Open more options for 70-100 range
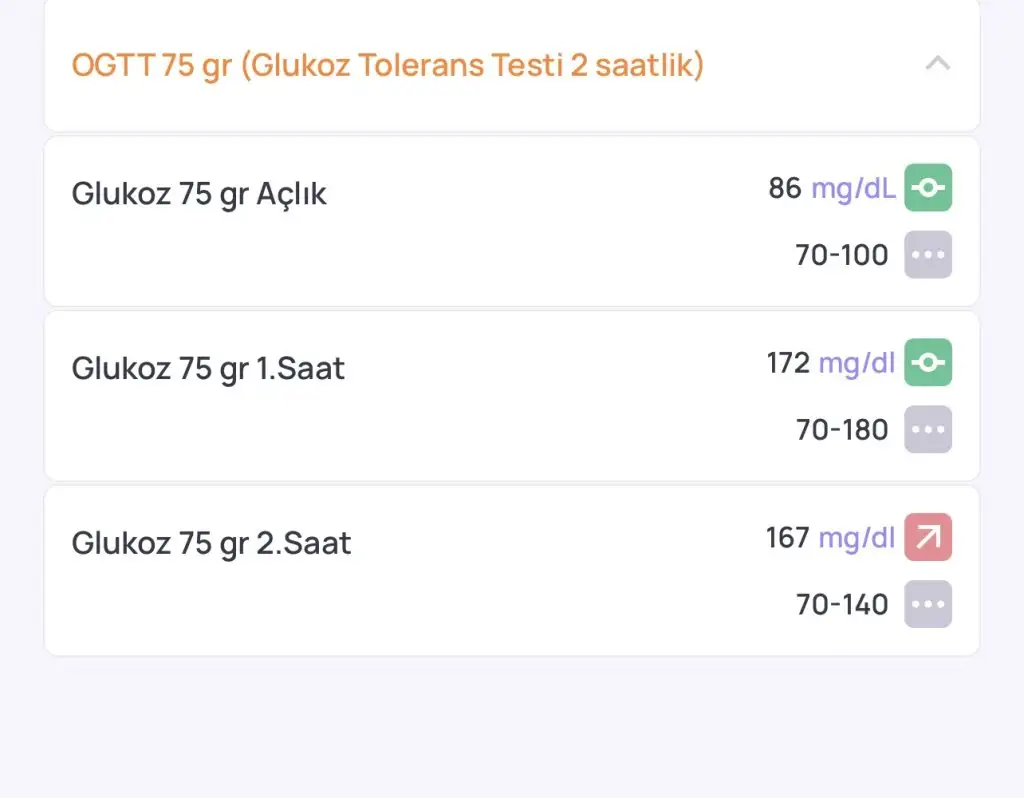 click(928, 255)
